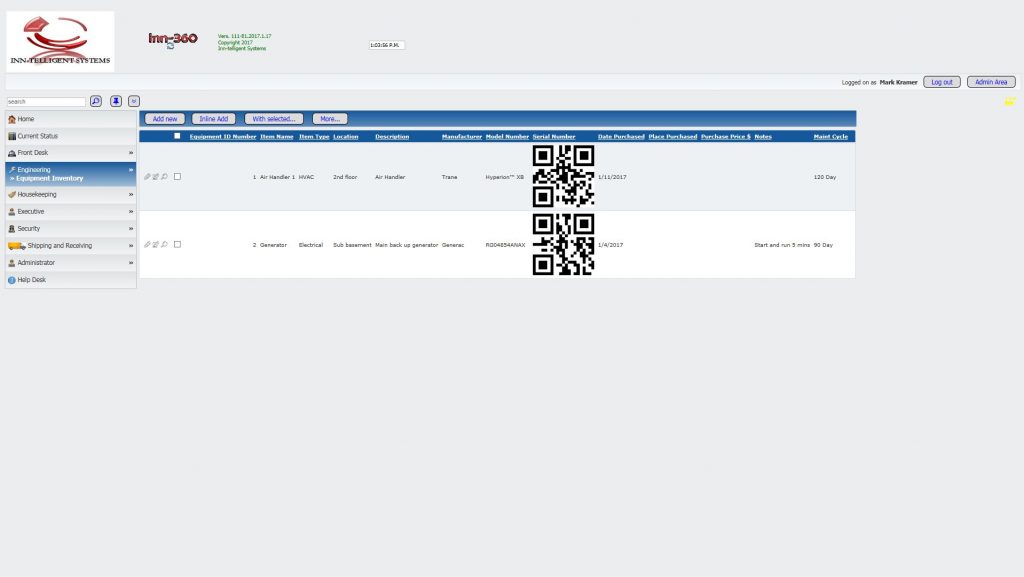Click view magnifier icon for Generator row
This screenshot has width=1024, height=577.
165,245
